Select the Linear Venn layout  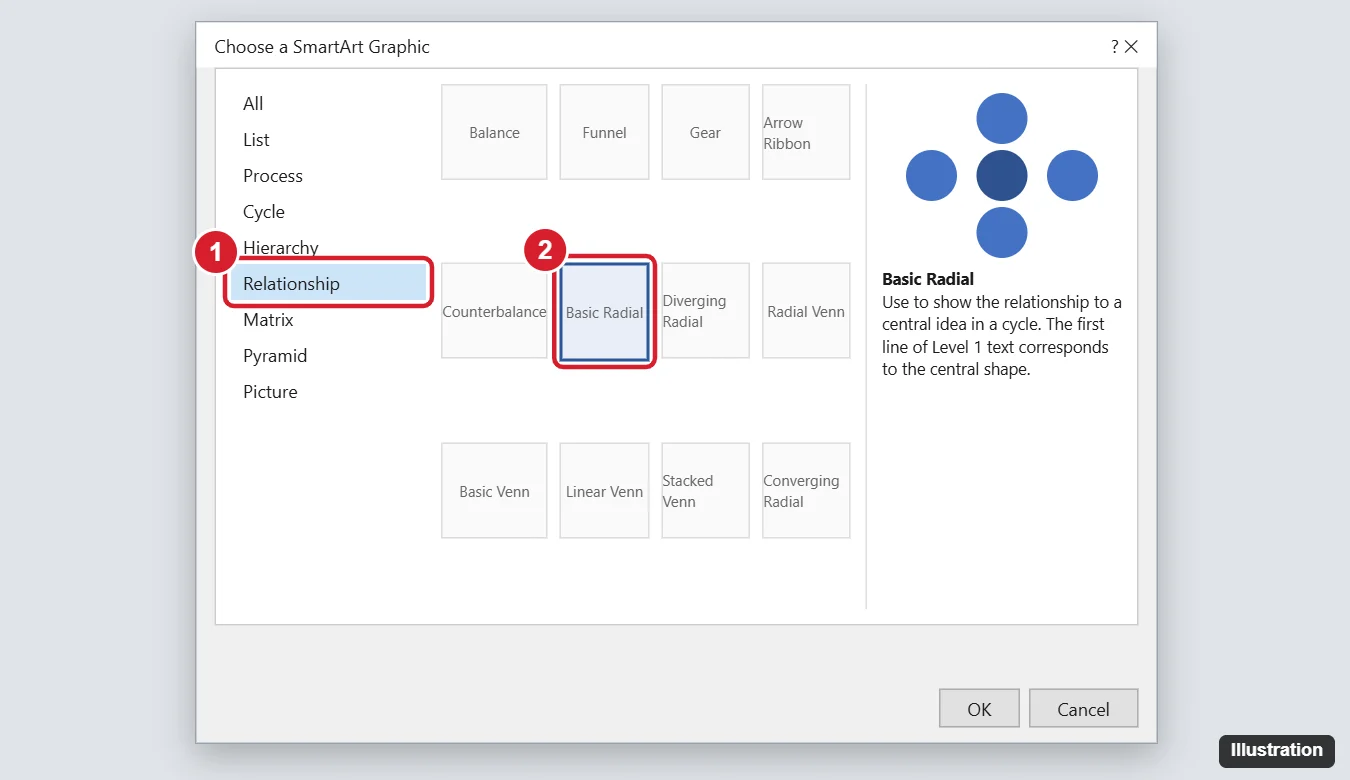coord(604,491)
